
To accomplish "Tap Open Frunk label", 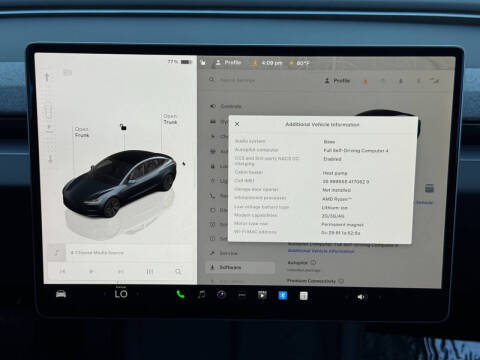I will point(82,132).
